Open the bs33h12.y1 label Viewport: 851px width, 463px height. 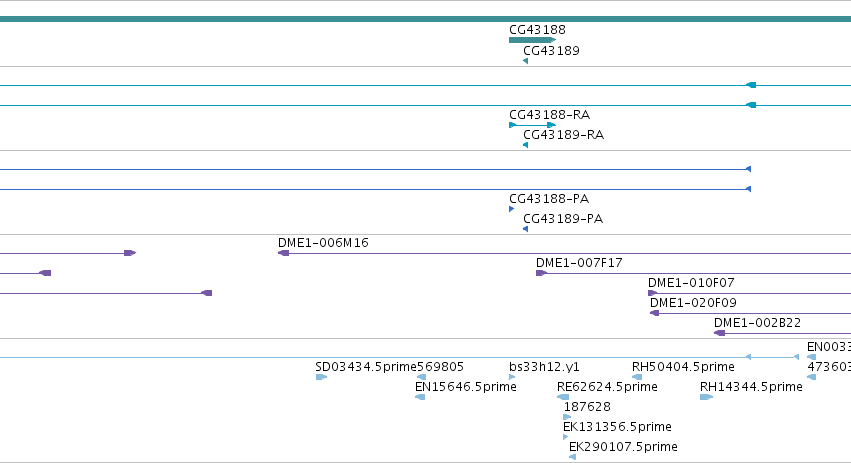pos(544,367)
